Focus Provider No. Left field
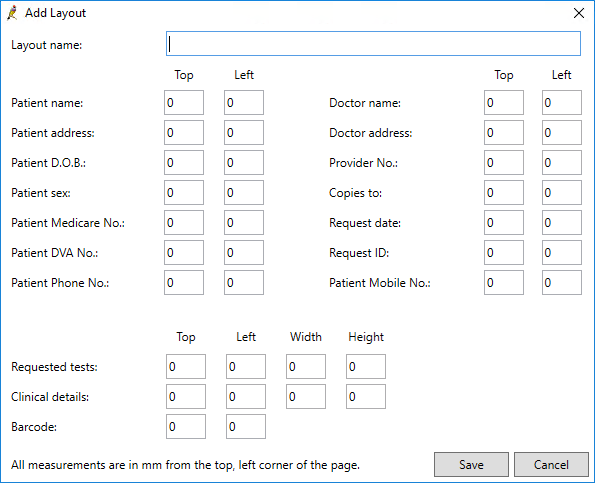The width and height of the screenshot is (595, 483). pos(562,162)
